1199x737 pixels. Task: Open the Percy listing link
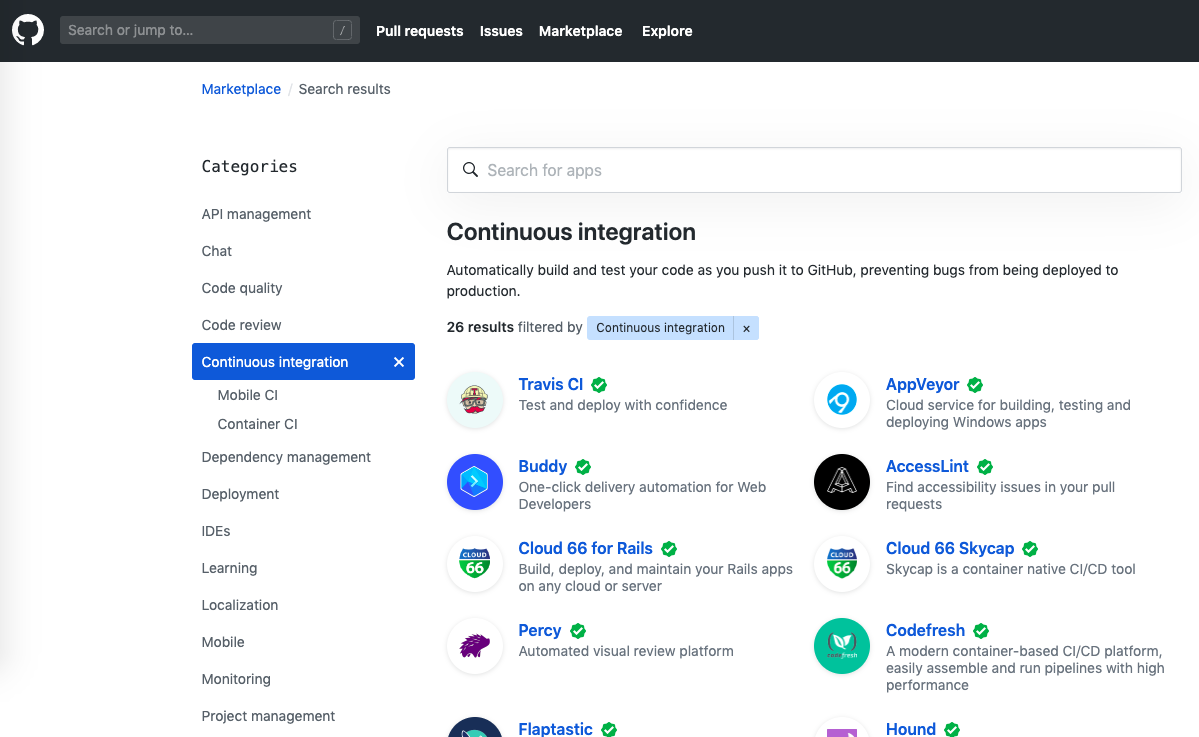pos(540,630)
